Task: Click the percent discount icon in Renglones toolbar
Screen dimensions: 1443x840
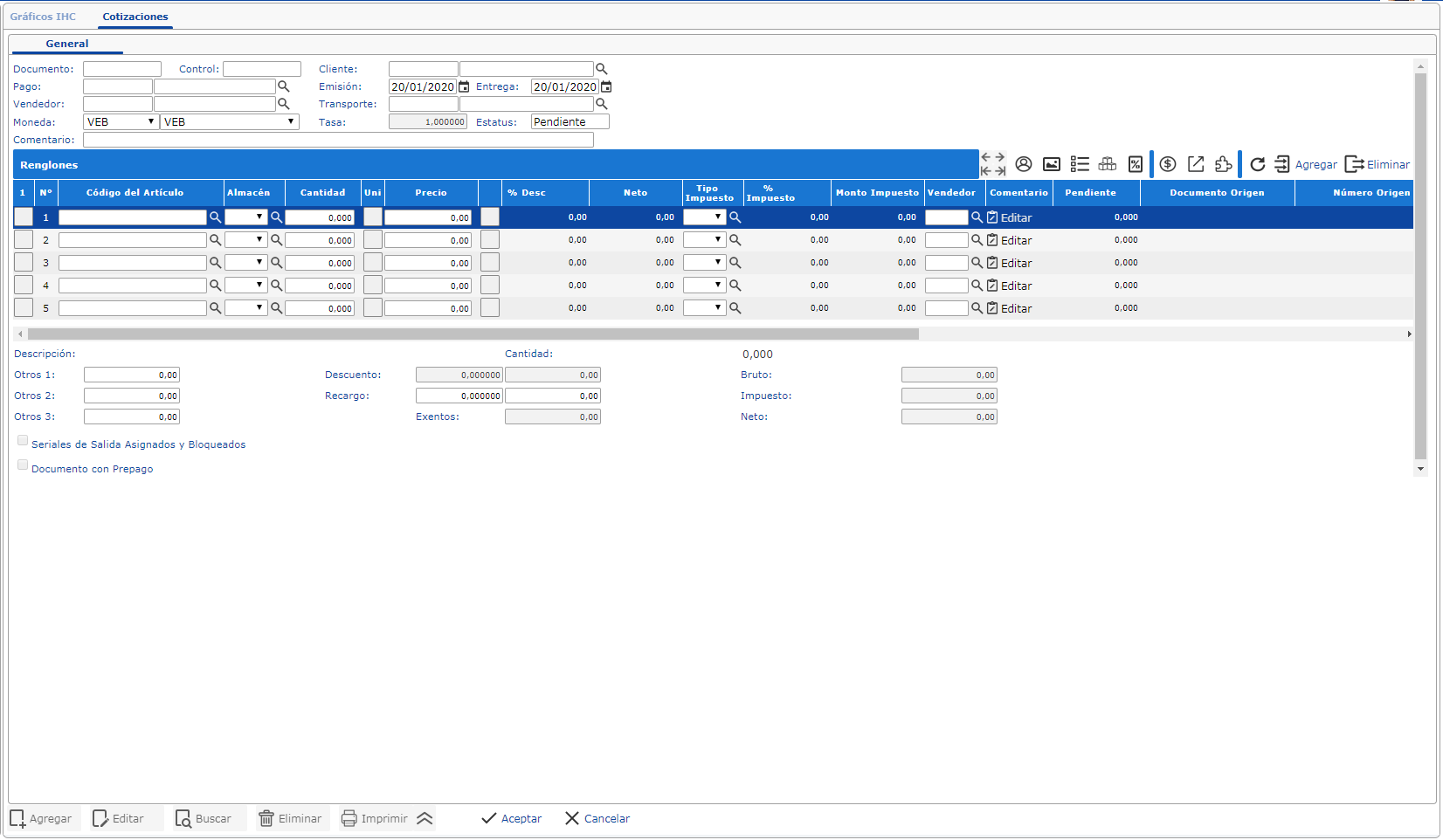Action: click(1136, 164)
